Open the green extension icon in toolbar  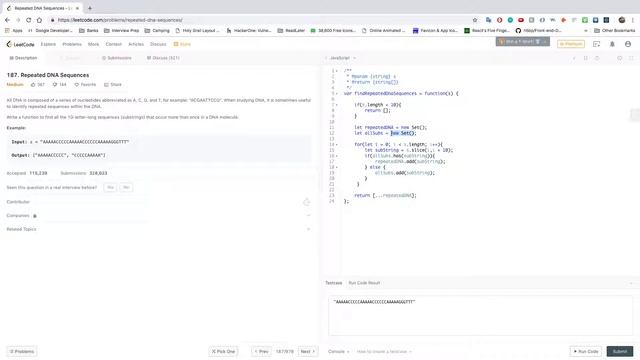585,20
